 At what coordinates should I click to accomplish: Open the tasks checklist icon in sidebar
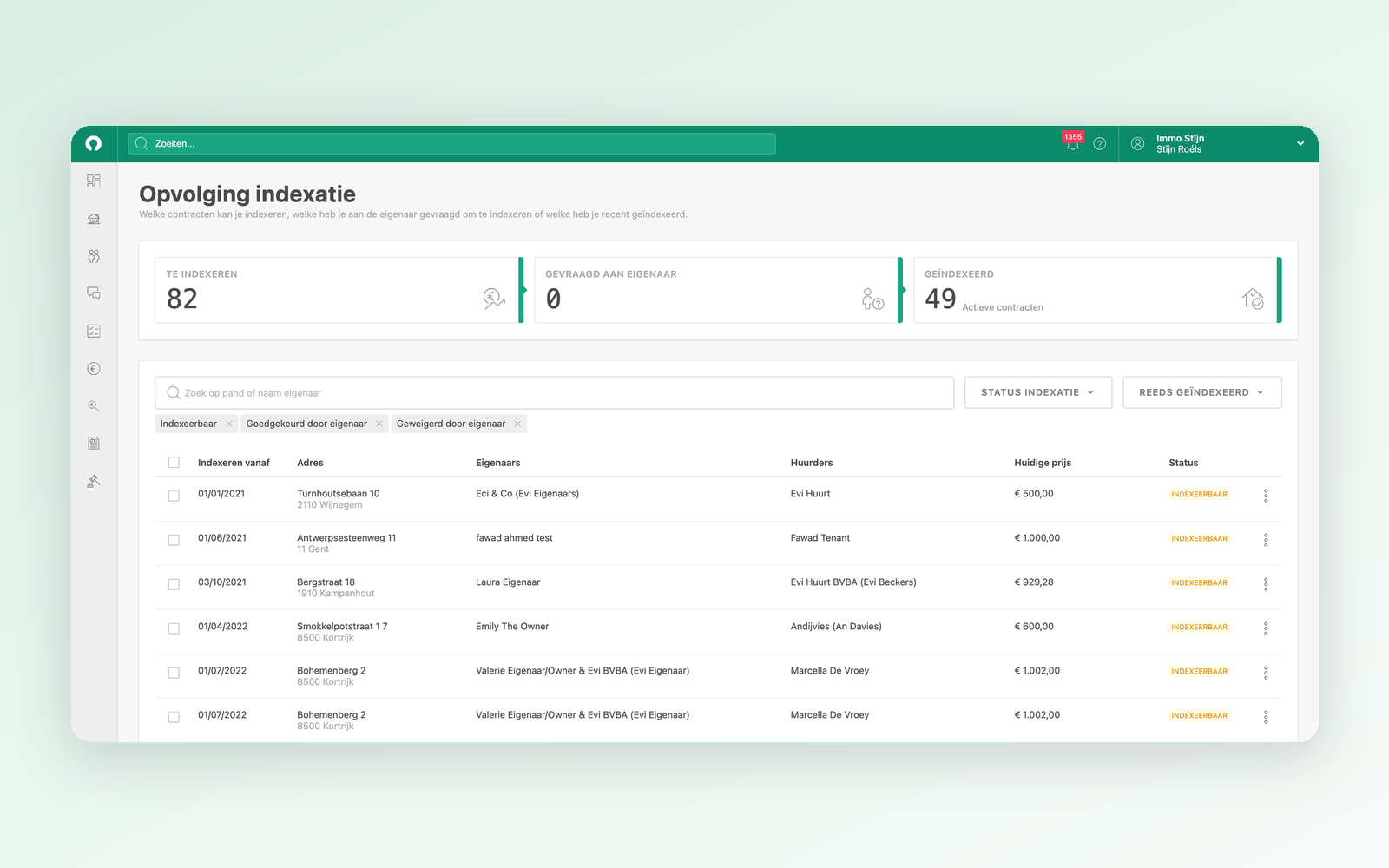[x=94, y=331]
